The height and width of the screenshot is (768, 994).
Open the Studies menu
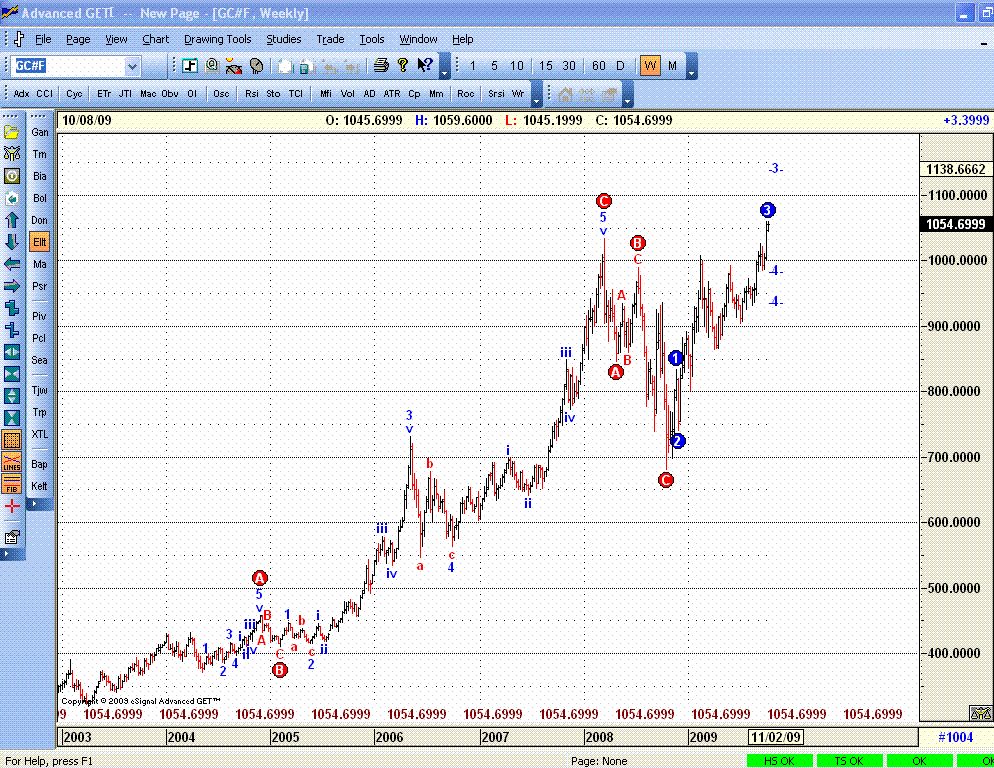[283, 39]
